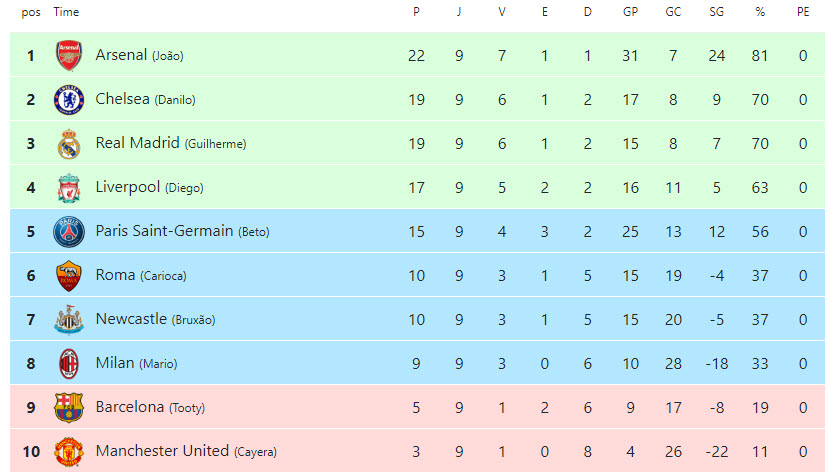Click the Real Madrid crest
Viewport: 827px width, 475px height.
point(68,143)
